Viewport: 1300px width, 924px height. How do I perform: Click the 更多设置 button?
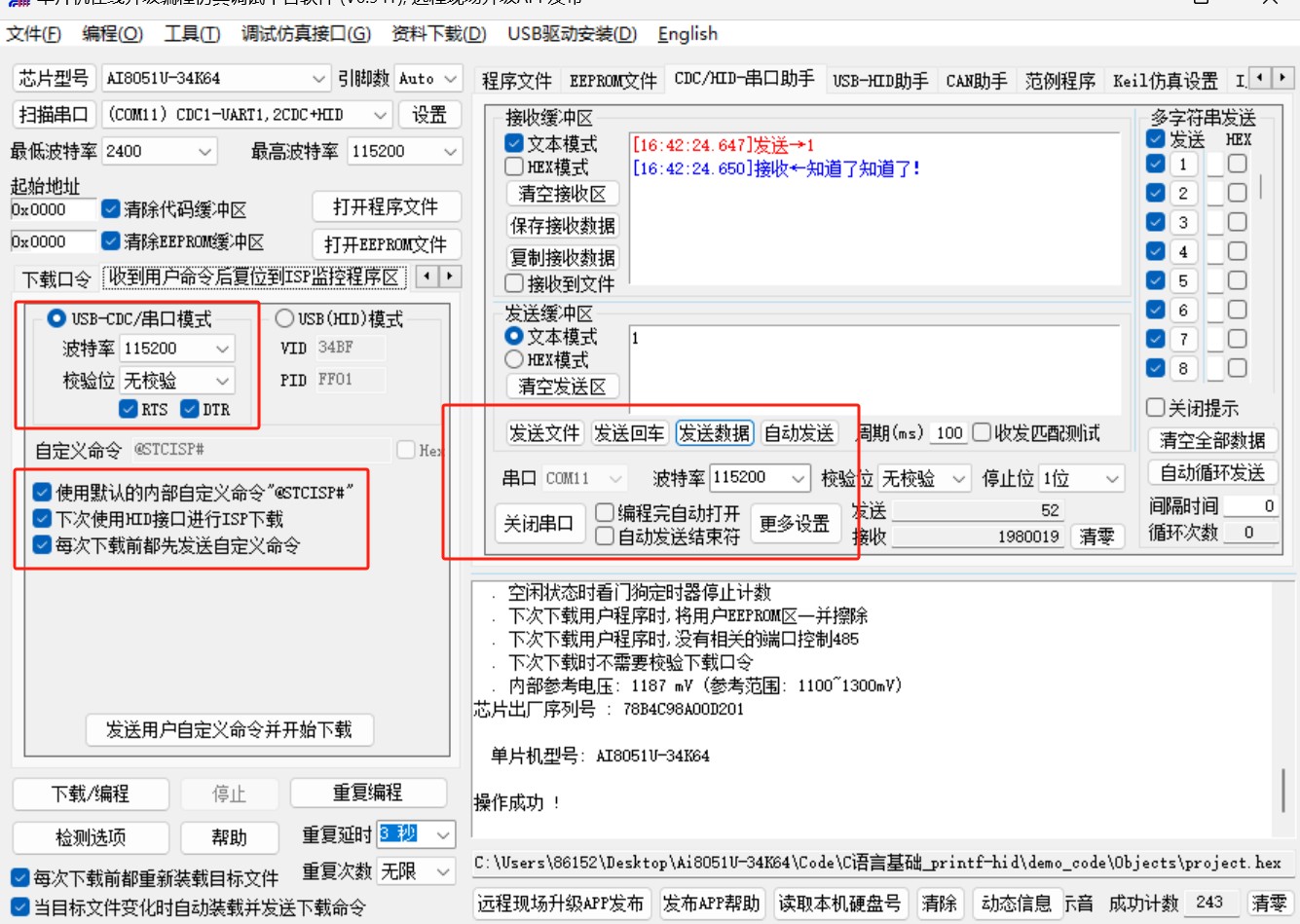click(x=795, y=524)
